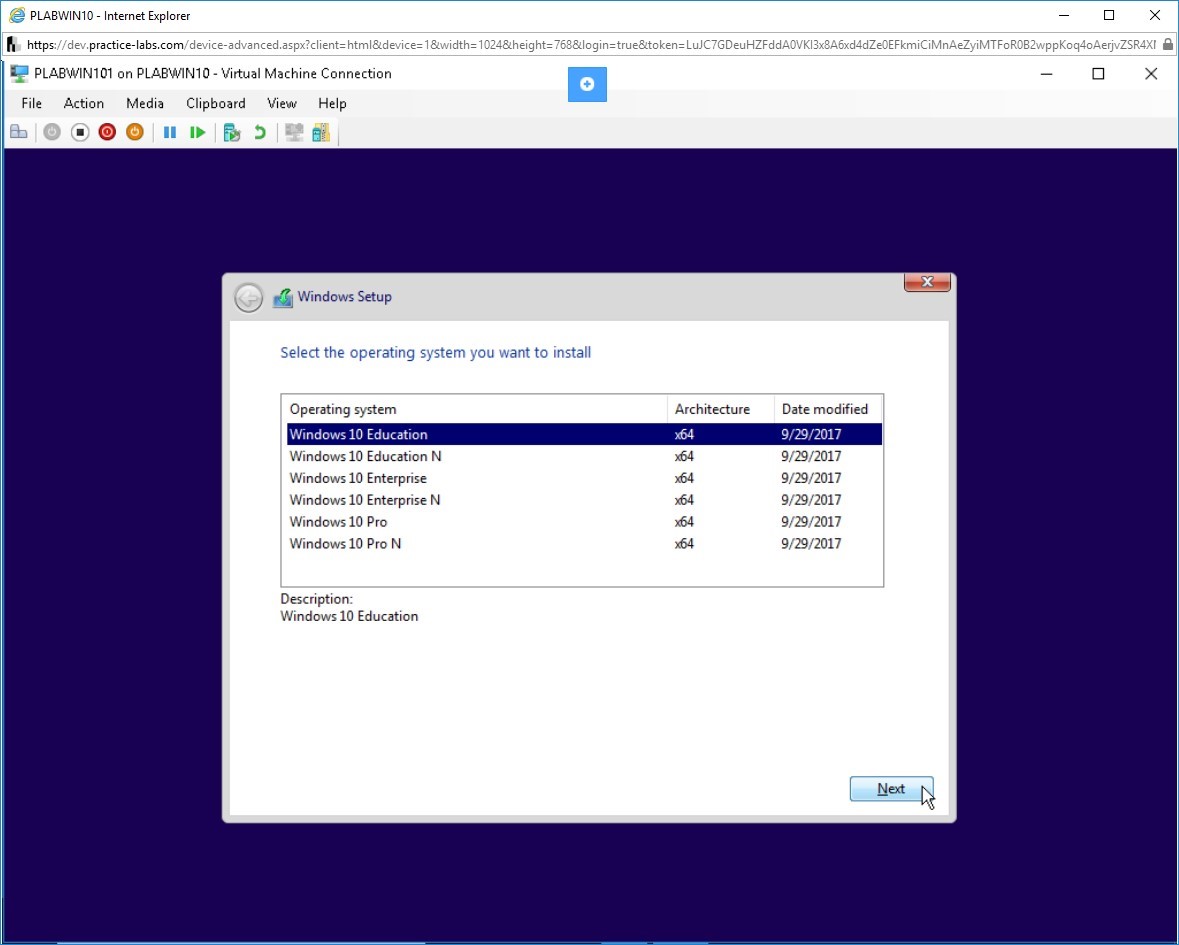The height and width of the screenshot is (945, 1179).
Task: Close the Internet Explorer window
Action: pyautogui.click(x=1155, y=15)
